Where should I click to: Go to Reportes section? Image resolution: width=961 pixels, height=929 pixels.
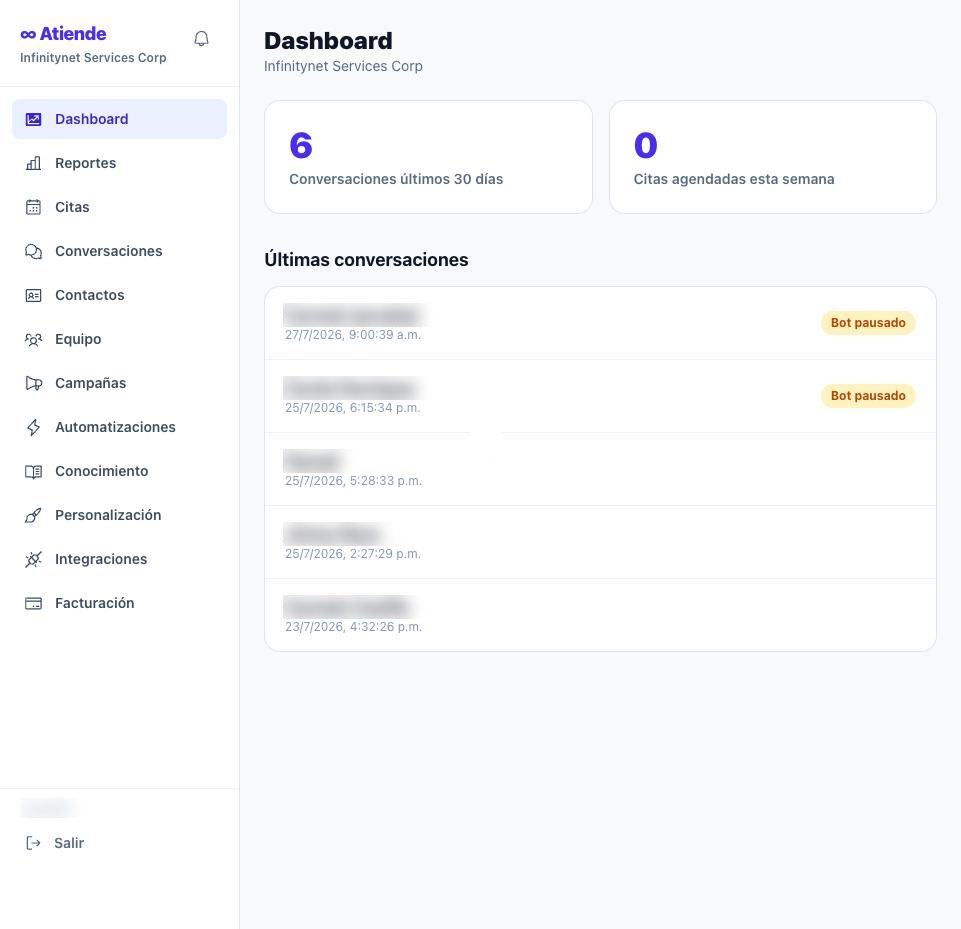(x=120, y=163)
